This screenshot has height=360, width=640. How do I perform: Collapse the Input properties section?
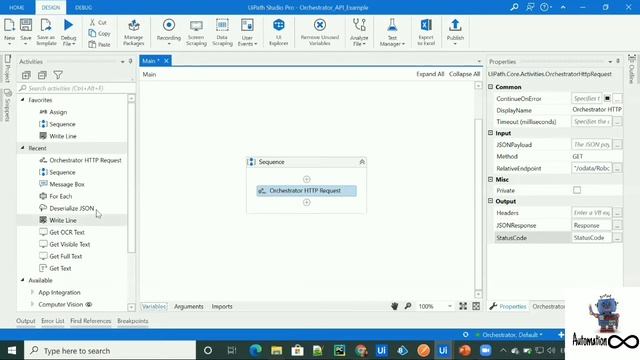point(491,133)
